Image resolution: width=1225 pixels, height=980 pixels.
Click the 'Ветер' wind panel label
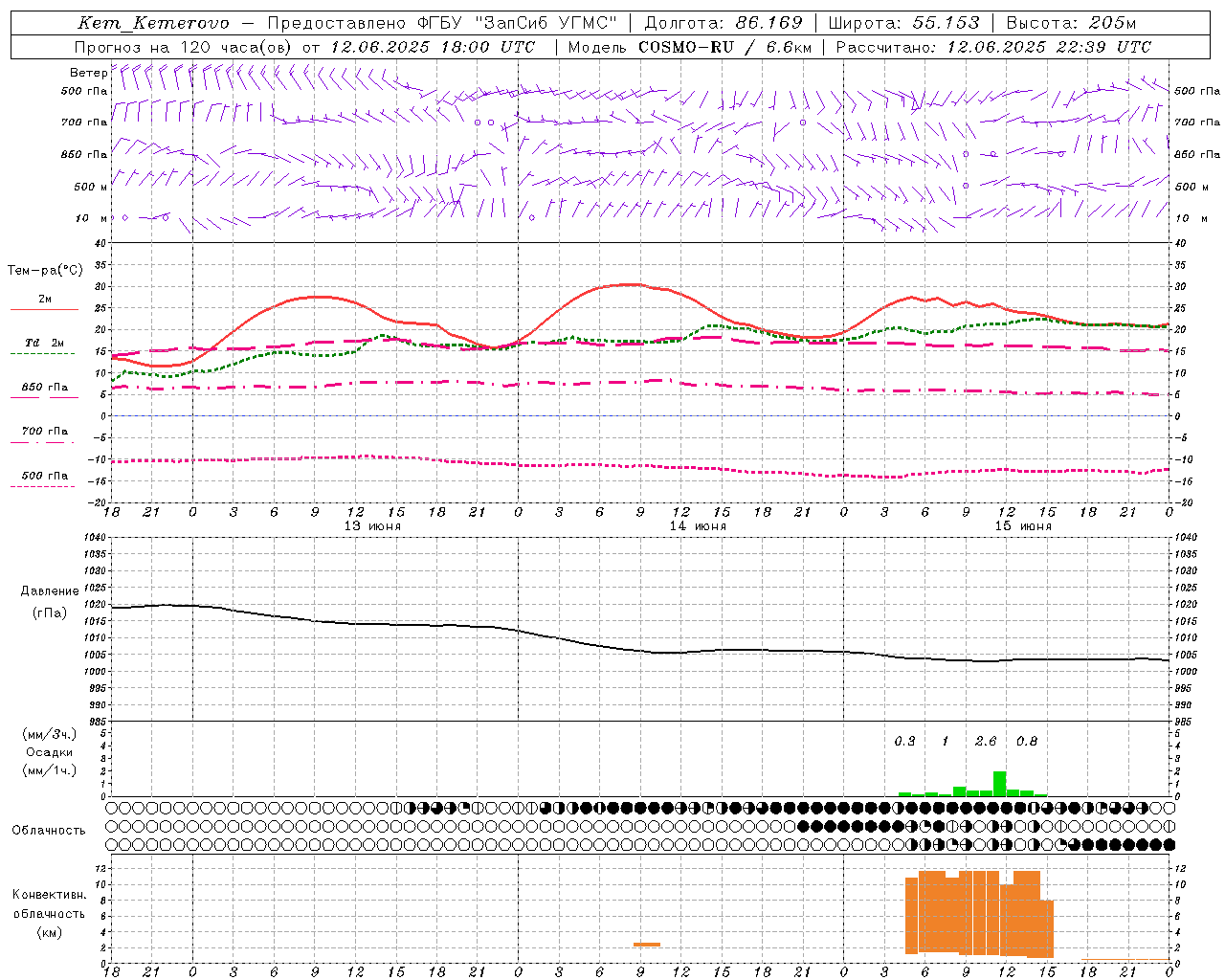[x=88, y=73]
